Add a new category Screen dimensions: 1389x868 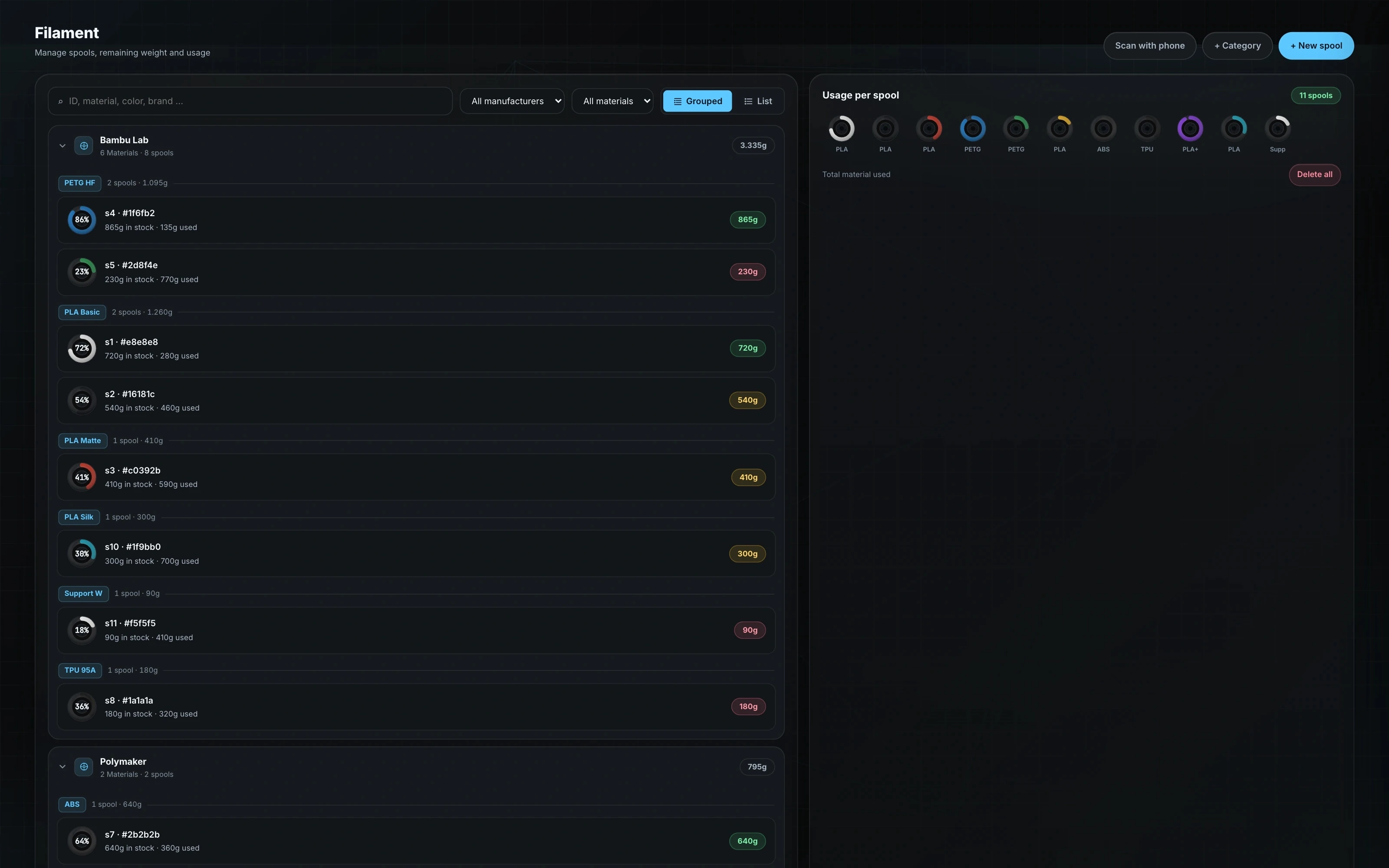click(x=1238, y=46)
